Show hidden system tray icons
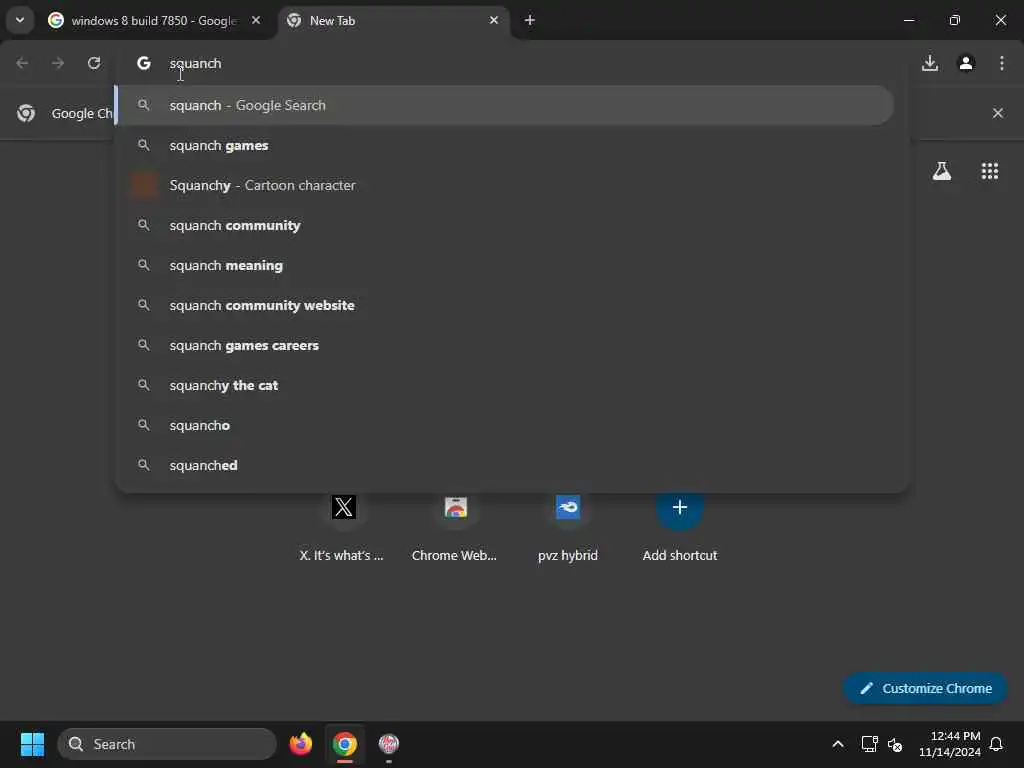The height and width of the screenshot is (768, 1024). pyautogui.click(x=838, y=744)
